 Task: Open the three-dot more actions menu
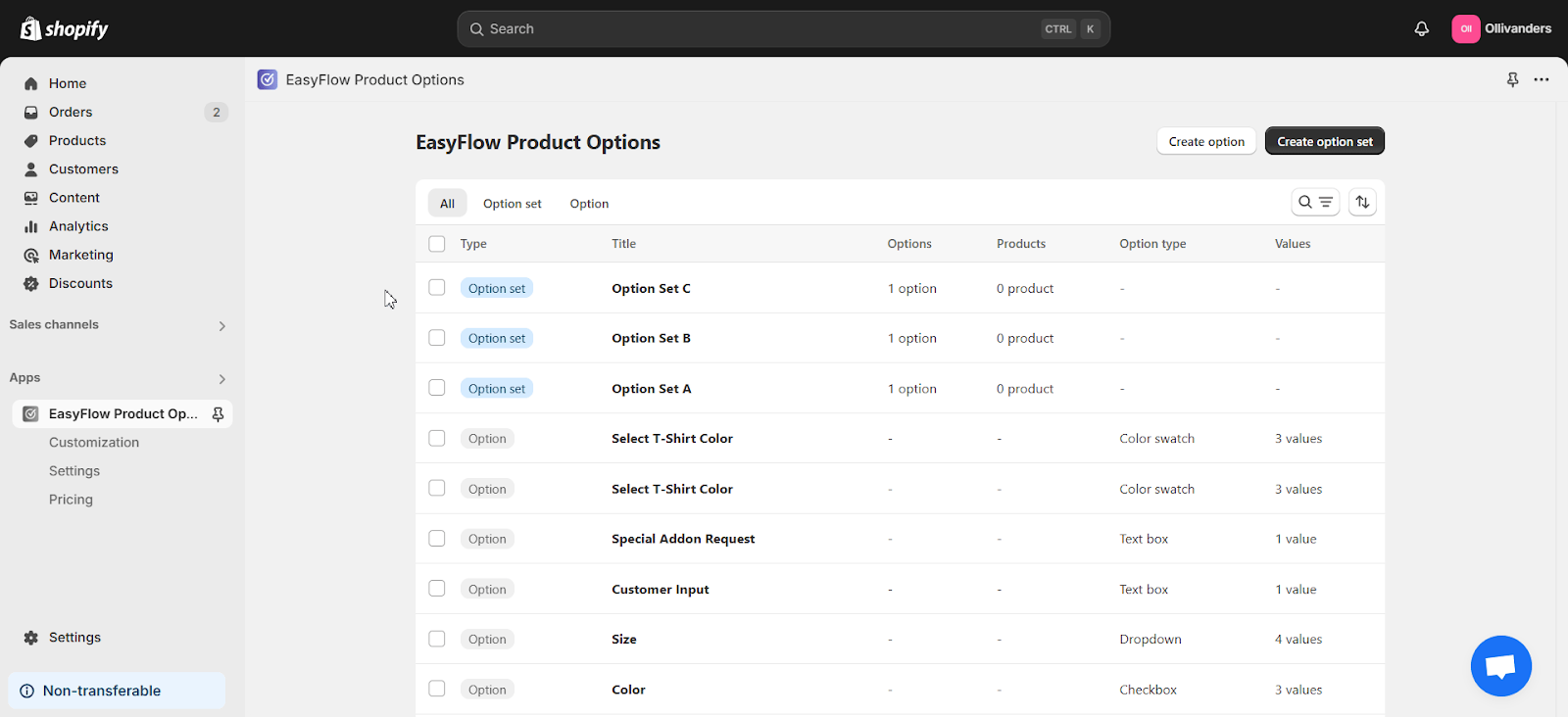click(1542, 79)
